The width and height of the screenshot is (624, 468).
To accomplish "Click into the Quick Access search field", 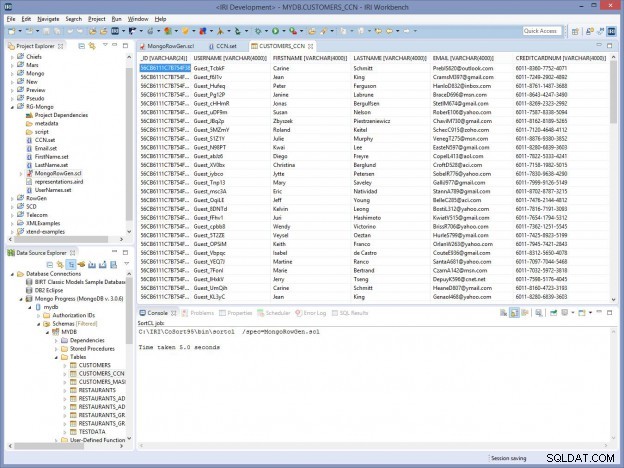I will pyautogui.click(x=542, y=31).
